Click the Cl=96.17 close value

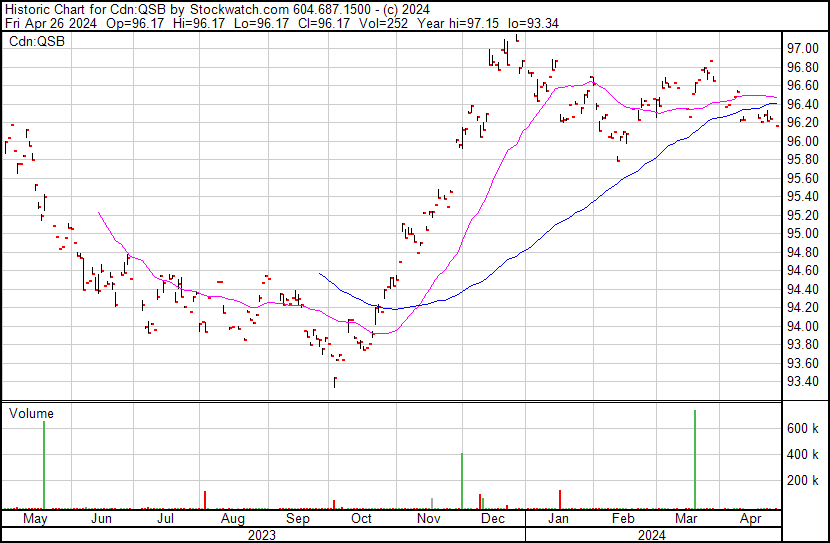pyautogui.click(x=323, y=23)
